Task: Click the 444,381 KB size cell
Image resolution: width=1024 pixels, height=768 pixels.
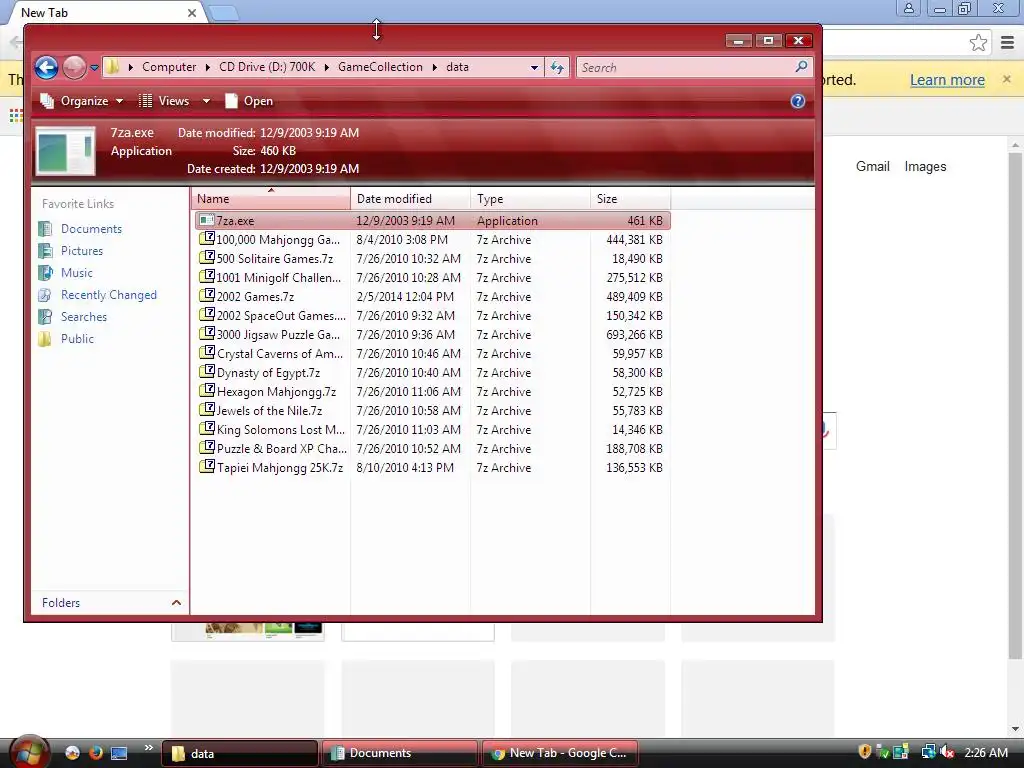Action: [634, 240]
